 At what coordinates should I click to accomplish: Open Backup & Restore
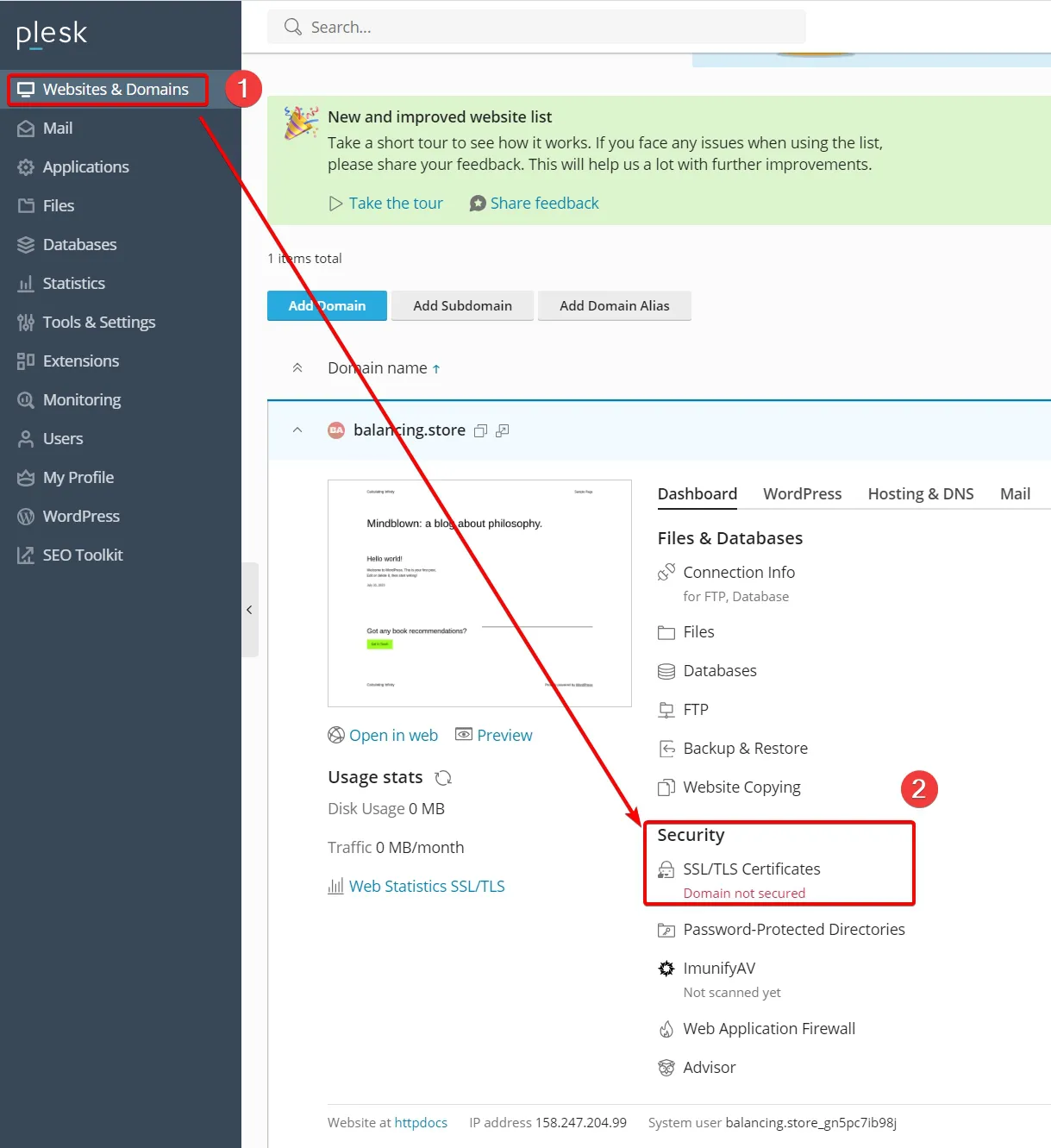746,749
